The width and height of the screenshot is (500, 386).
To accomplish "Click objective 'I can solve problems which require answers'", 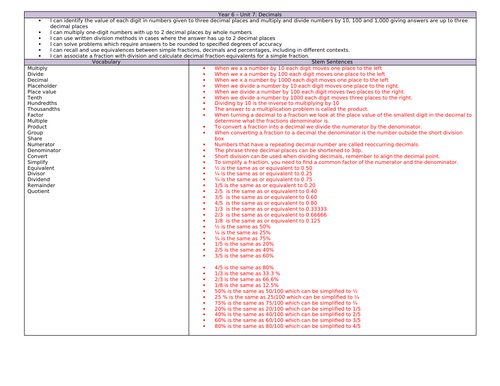I will pyautogui.click(x=166, y=44).
